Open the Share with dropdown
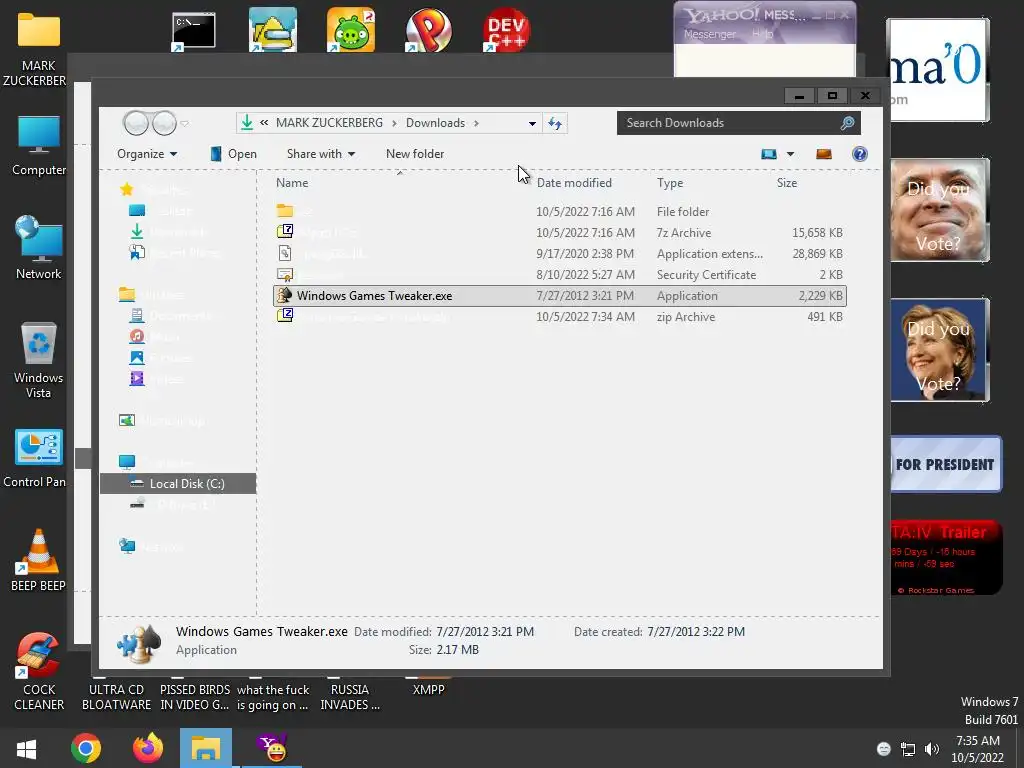The height and width of the screenshot is (768, 1024). coord(321,154)
